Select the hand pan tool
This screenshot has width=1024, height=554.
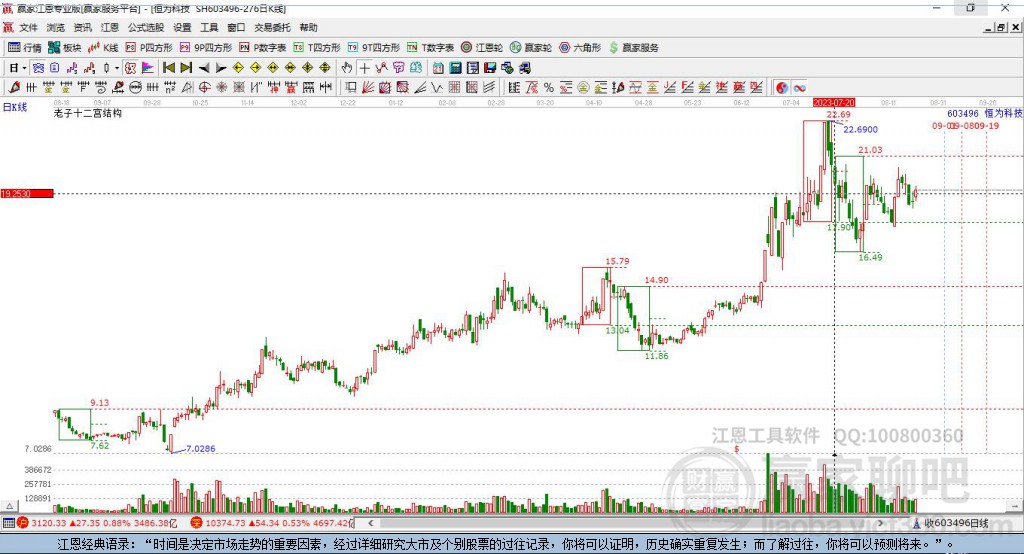[x=347, y=68]
